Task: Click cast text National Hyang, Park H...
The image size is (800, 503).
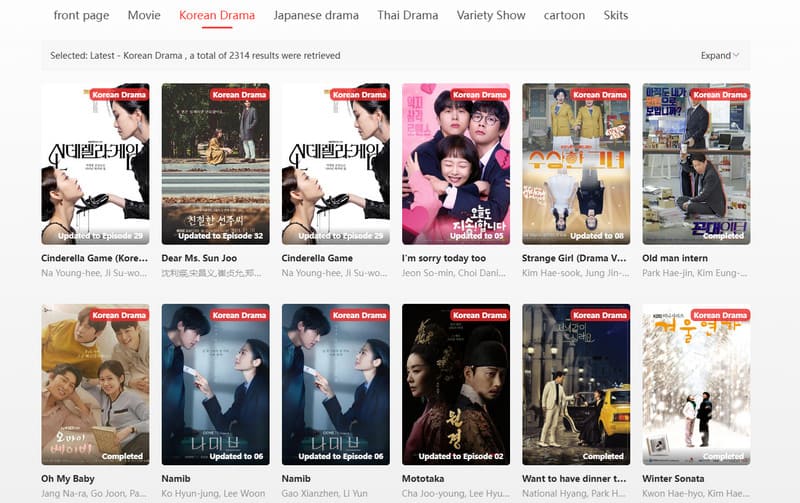Action: (x=573, y=493)
